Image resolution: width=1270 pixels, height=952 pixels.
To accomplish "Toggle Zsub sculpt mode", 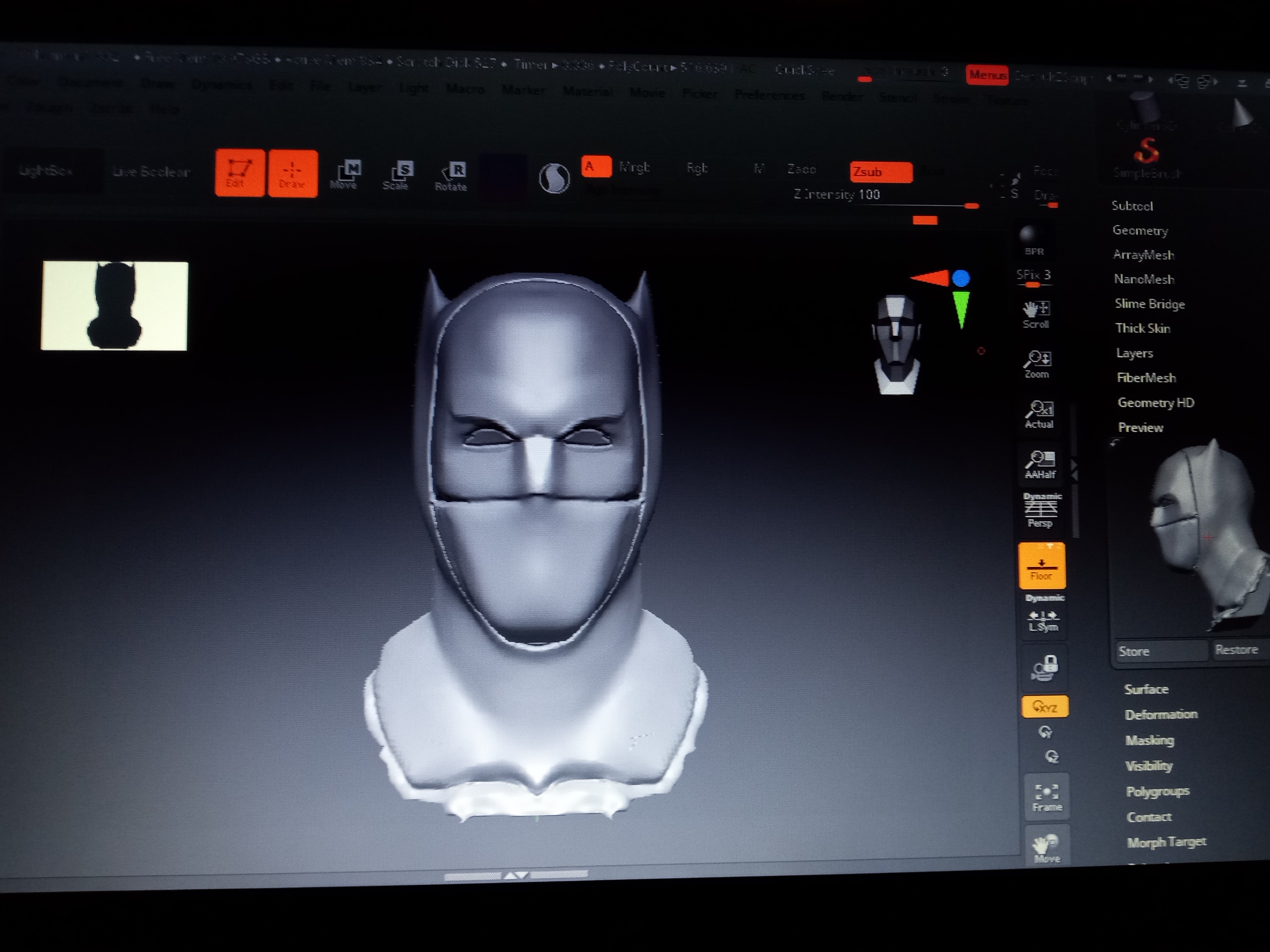I will (881, 172).
